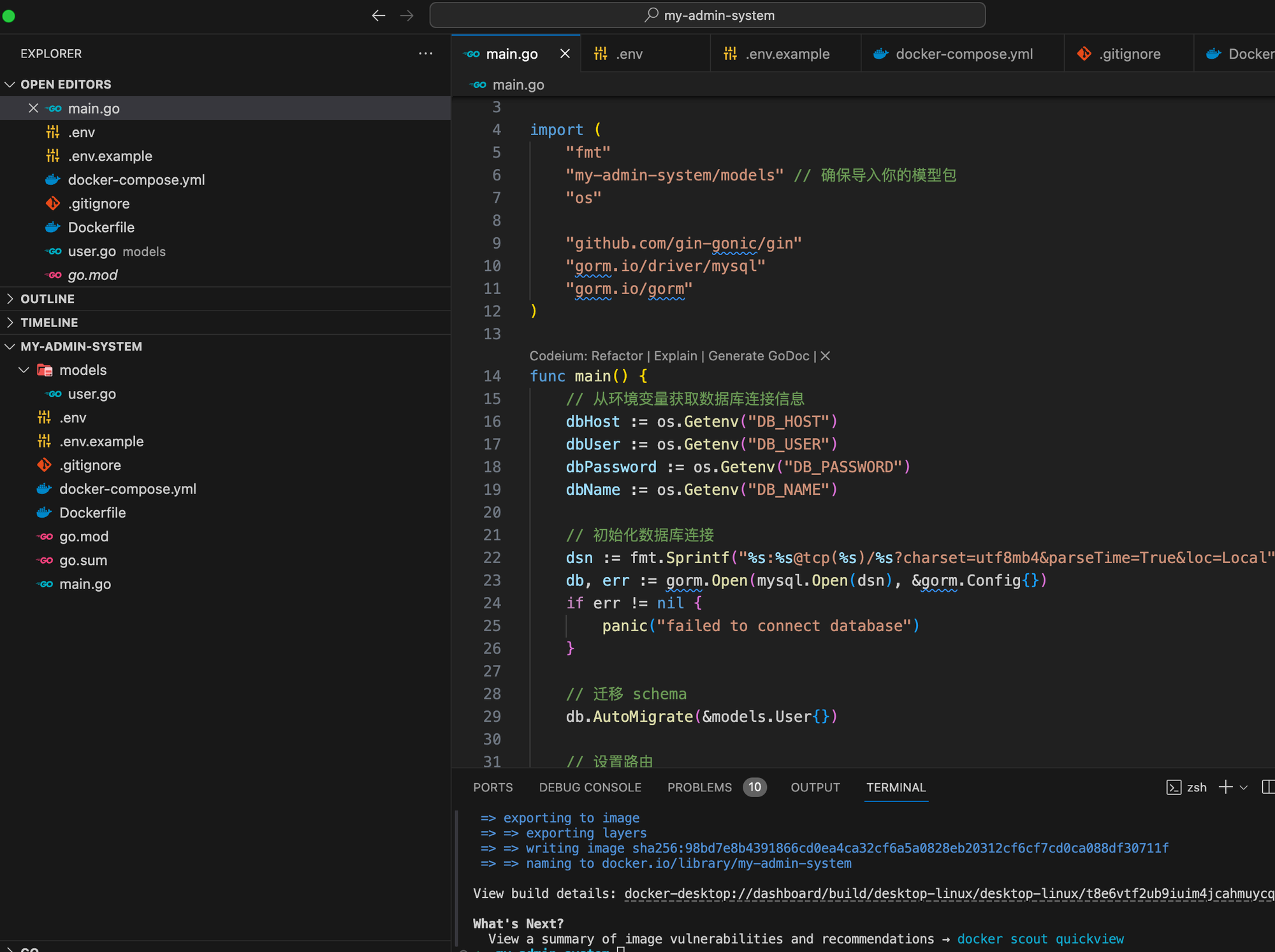1275x952 pixels.
Task: Click docker scout quickview link
Action: coord(1040,939)
